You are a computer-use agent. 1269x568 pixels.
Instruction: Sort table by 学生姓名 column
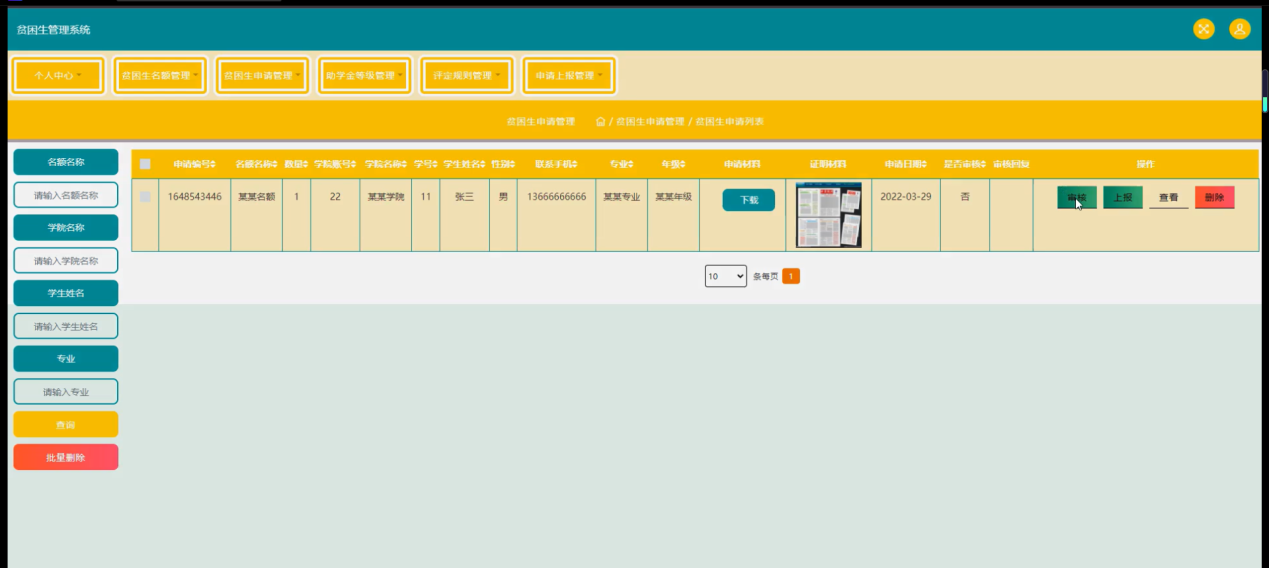464,164
